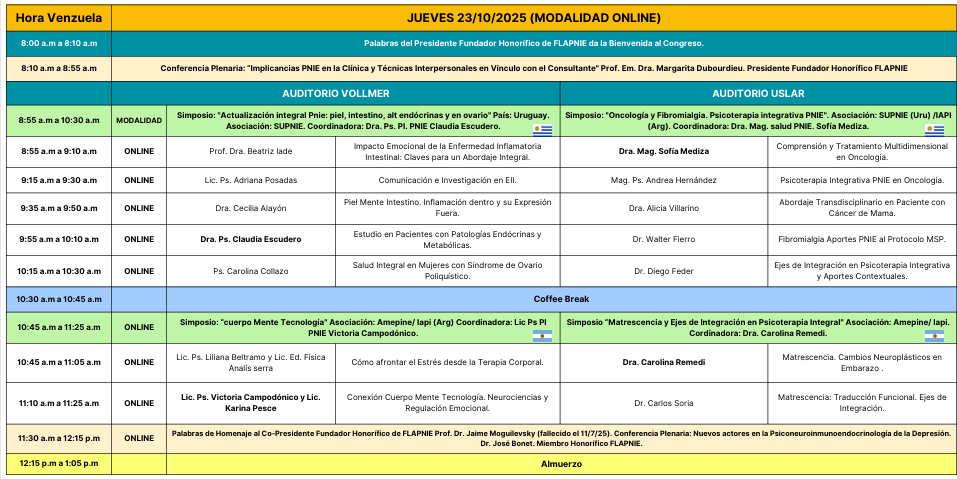Click 'Lic. Ps. Victoria Campodónico y Lic. Karina Pesce' cell
Viewport: 957px width, 479px height.
tap(251, 403)
